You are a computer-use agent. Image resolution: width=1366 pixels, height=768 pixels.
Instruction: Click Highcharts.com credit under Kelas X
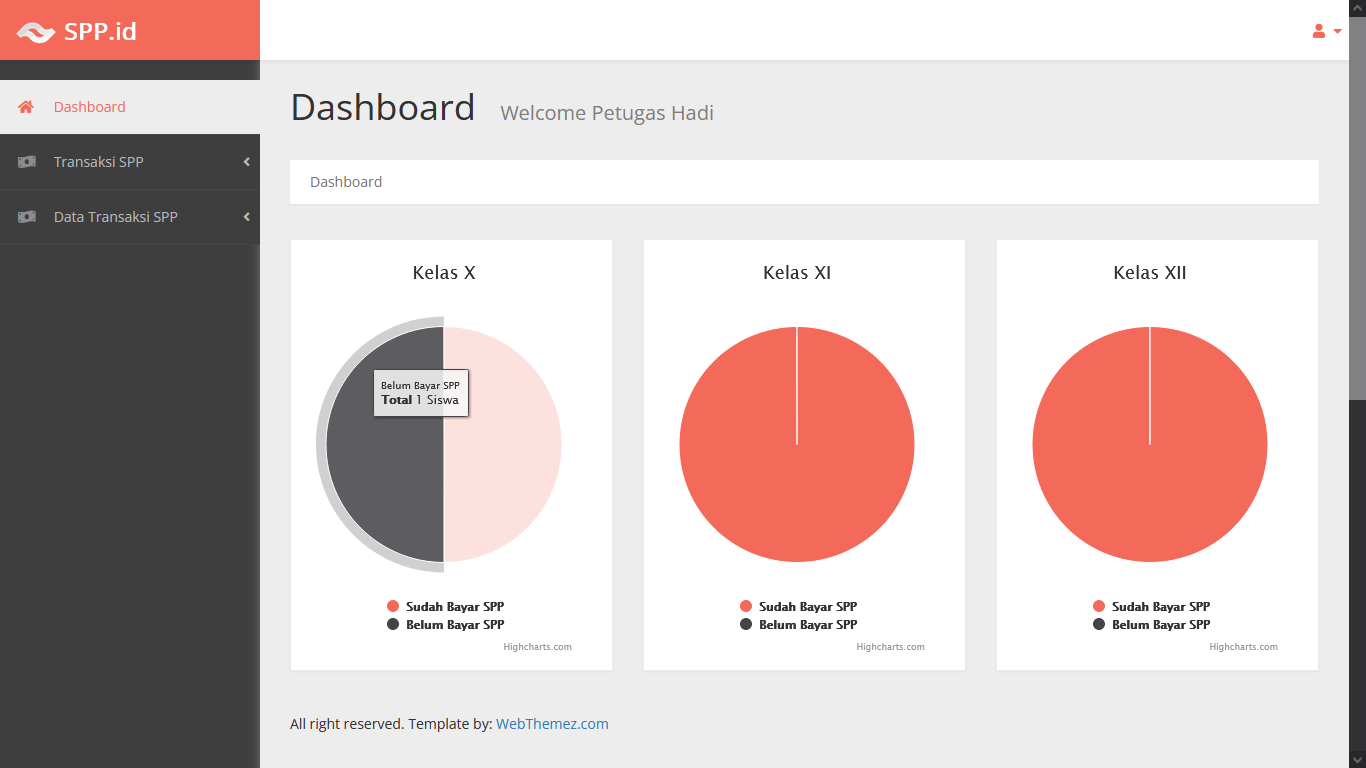click(537, 647)
